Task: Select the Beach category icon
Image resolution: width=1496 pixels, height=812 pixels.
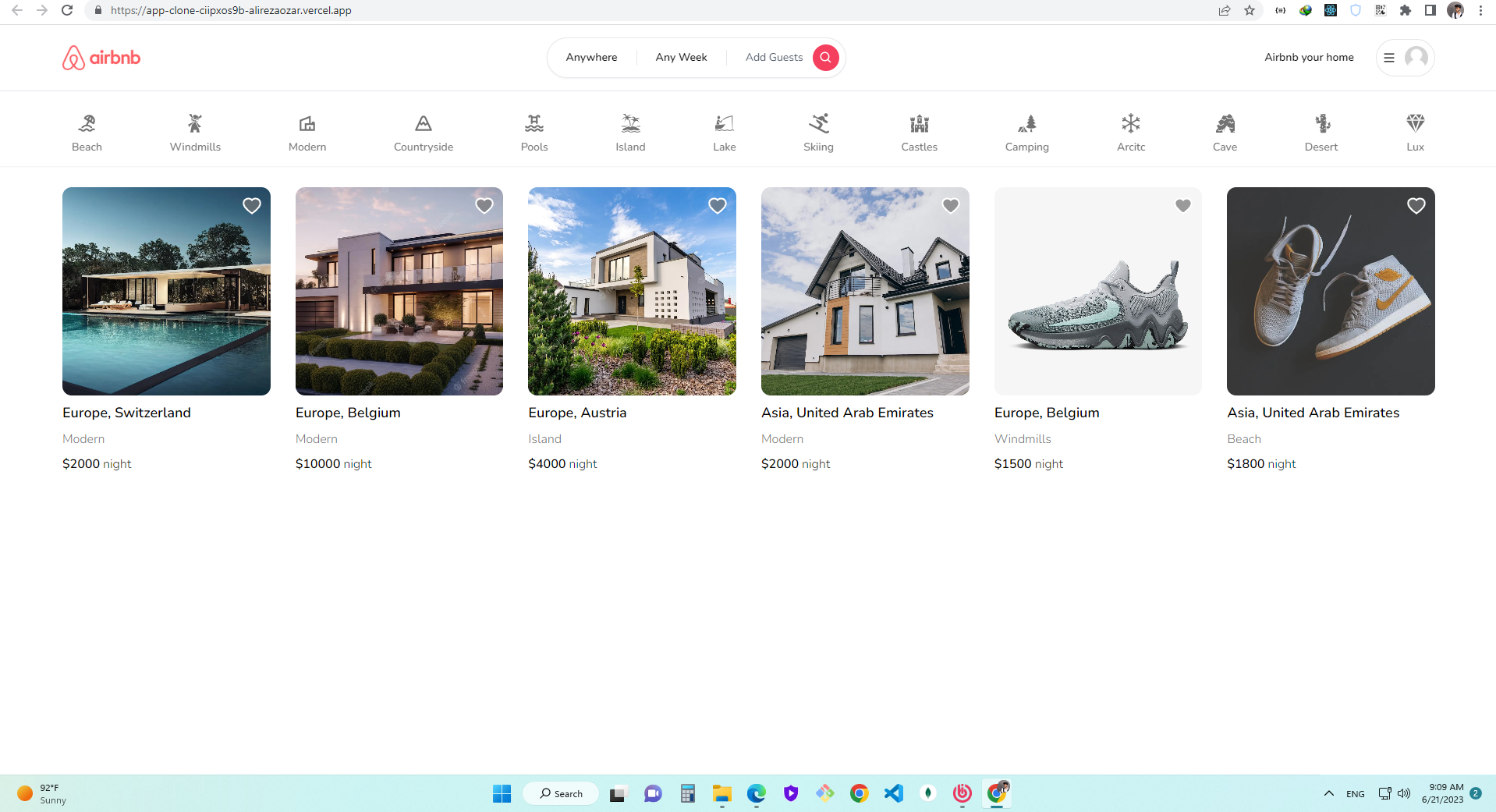Action: (86, 129)
